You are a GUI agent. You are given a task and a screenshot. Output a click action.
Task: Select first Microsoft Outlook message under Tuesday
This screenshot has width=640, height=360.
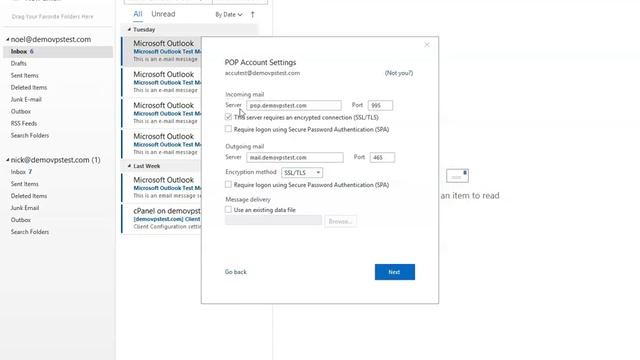(162, 51)
